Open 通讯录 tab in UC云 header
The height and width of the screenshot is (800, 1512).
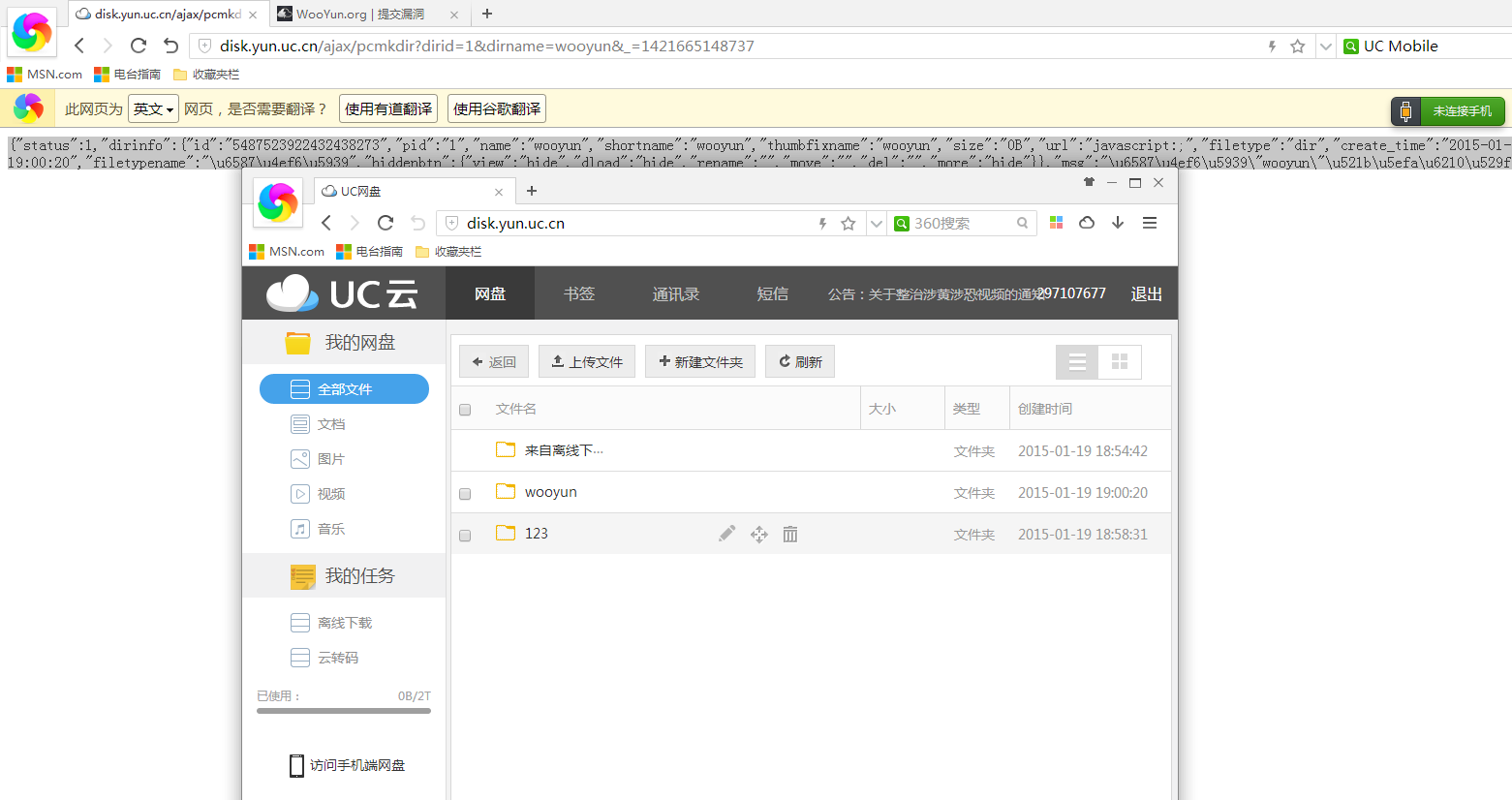click(675, 293)
